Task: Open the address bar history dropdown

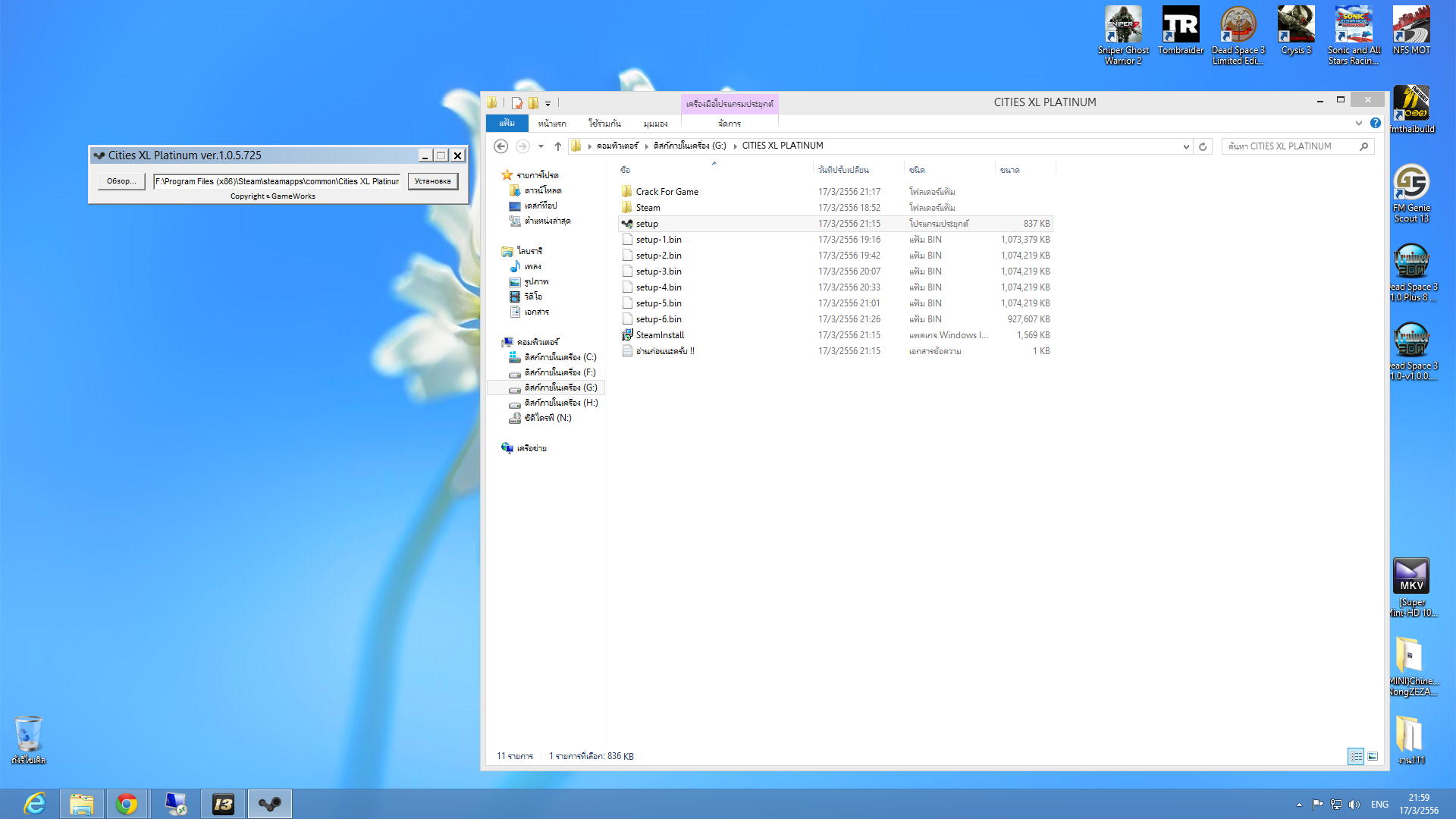Action: 1186,146
